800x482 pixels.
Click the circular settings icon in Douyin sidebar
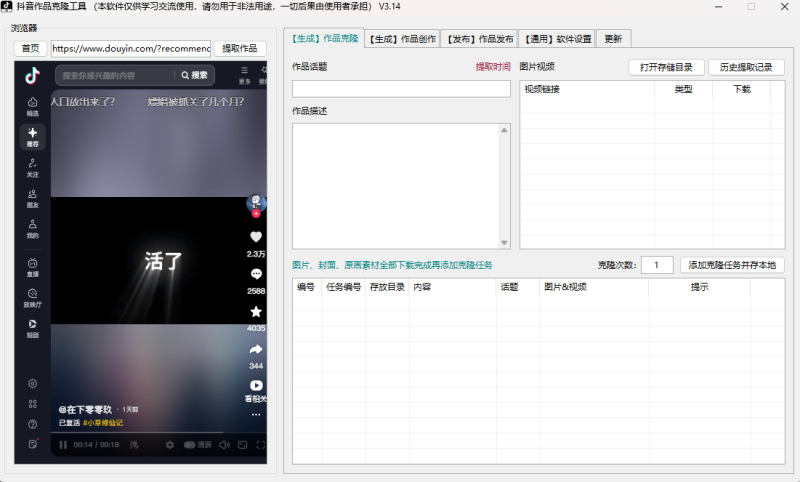click(x=33, y=384)
